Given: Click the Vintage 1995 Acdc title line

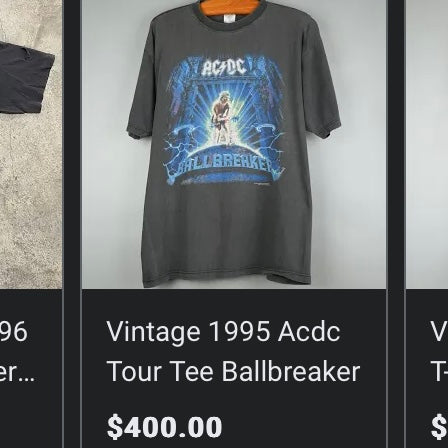Looking at the screenshot, I should pyautogui.click(x=223, y=332).
